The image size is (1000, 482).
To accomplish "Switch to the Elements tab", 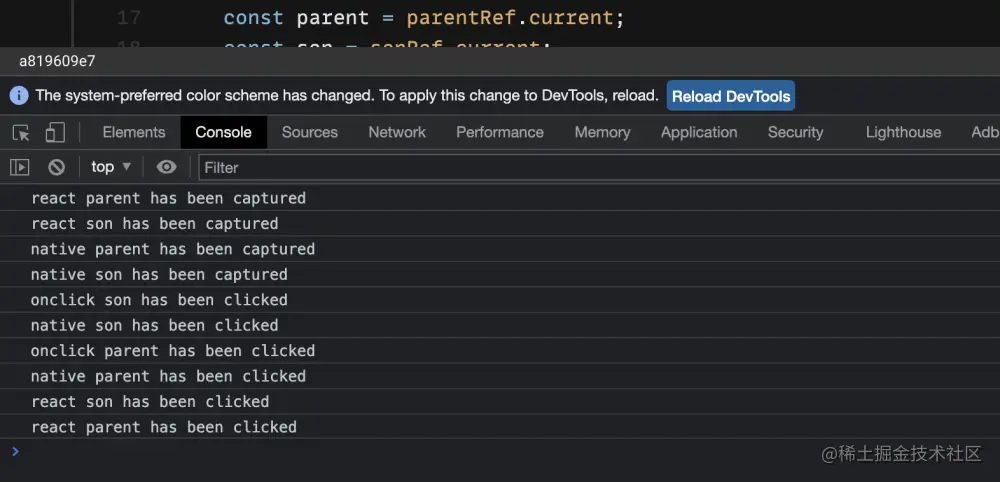I will [133, 132].
